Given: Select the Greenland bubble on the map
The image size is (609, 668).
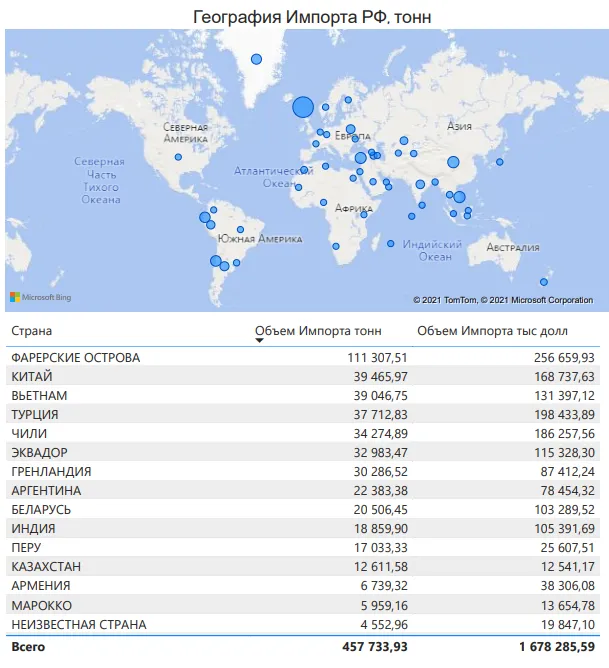Looking at the screenshot, I should 257,59.
